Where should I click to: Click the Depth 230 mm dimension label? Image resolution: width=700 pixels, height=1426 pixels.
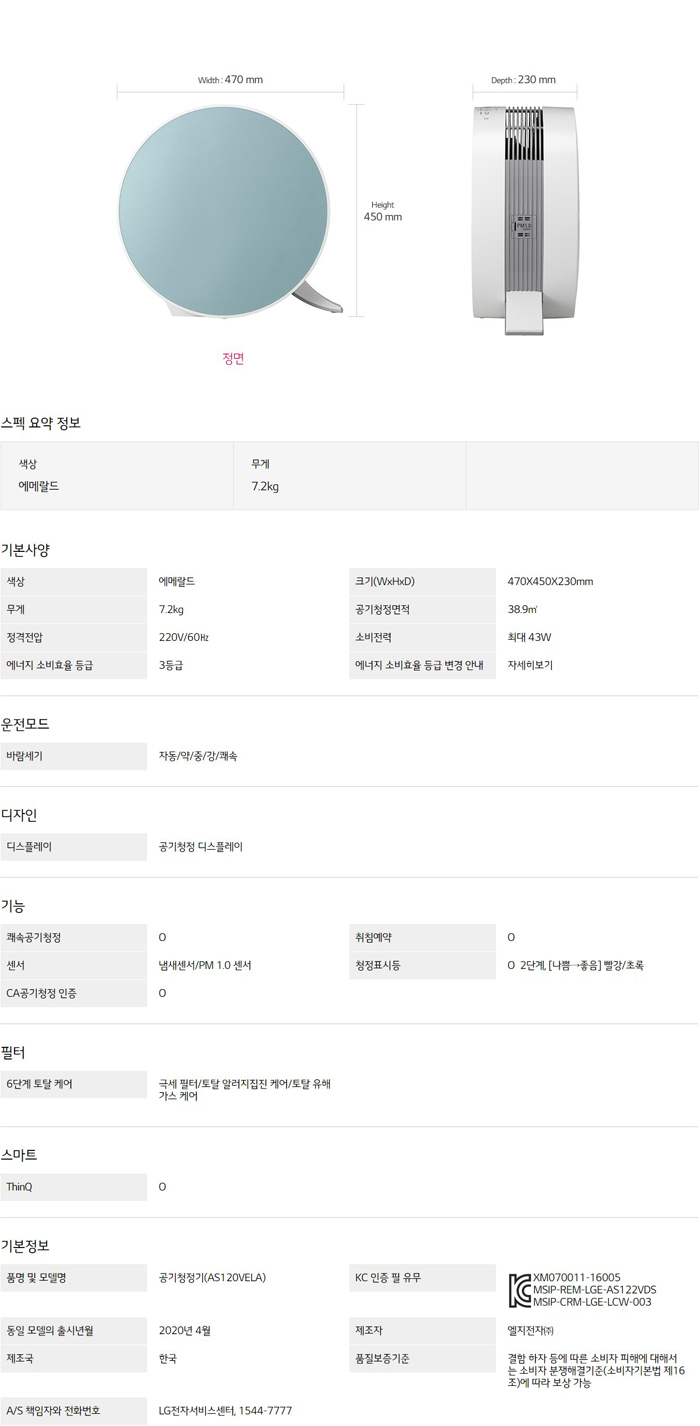click(x=523, y=80)
